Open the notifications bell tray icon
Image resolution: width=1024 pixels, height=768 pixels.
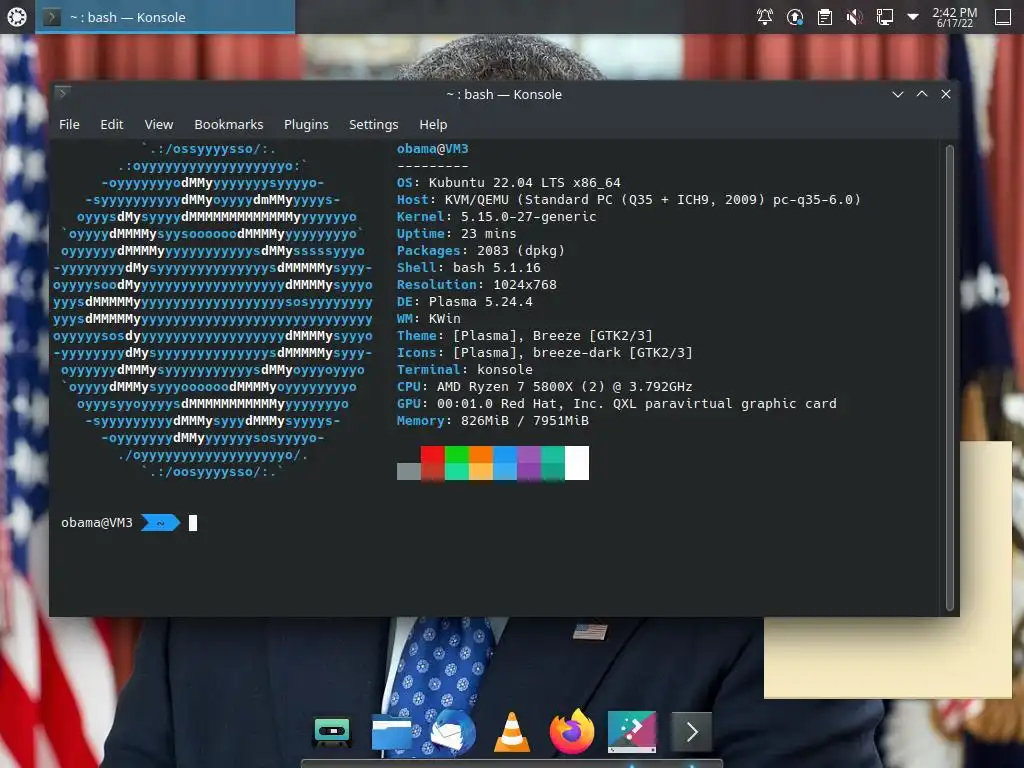(764, 17)
